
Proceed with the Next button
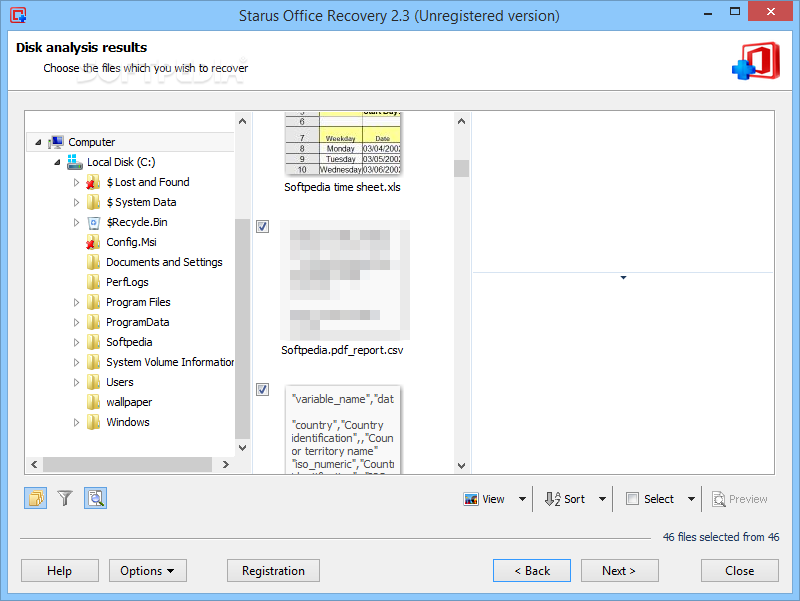pos(619,570)
